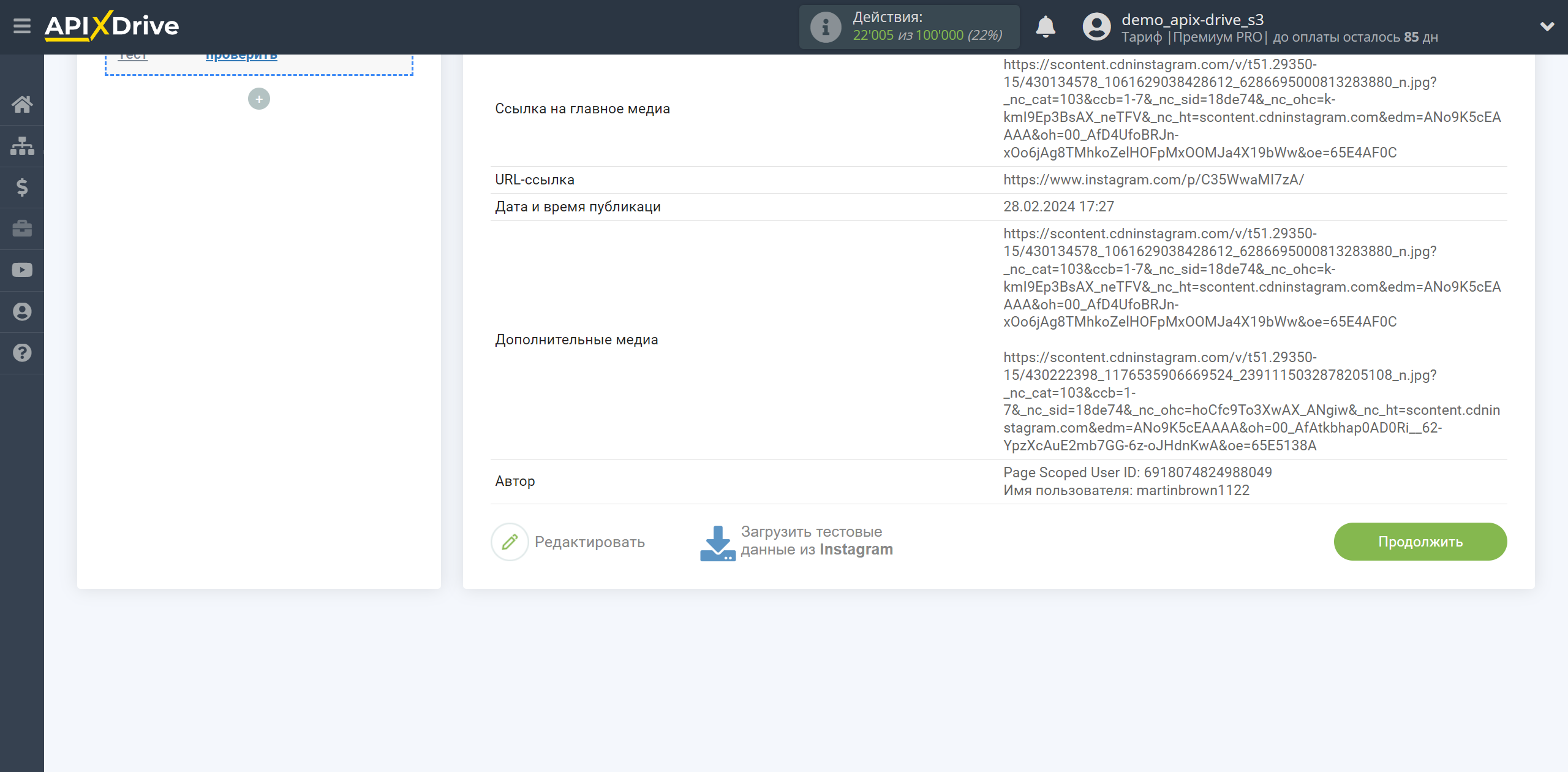Image resolution: width=1568 pixels, height=772 pixels.
Task: Click проверить test connection link
Action: [x=241, y=54]
